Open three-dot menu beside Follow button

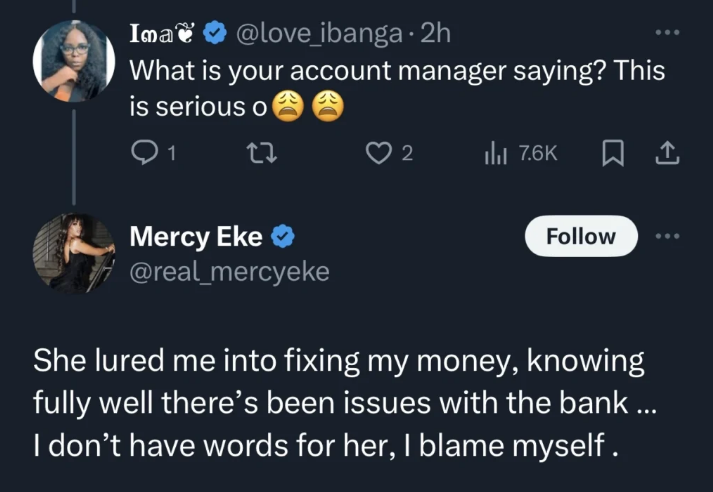click(666, 237)
